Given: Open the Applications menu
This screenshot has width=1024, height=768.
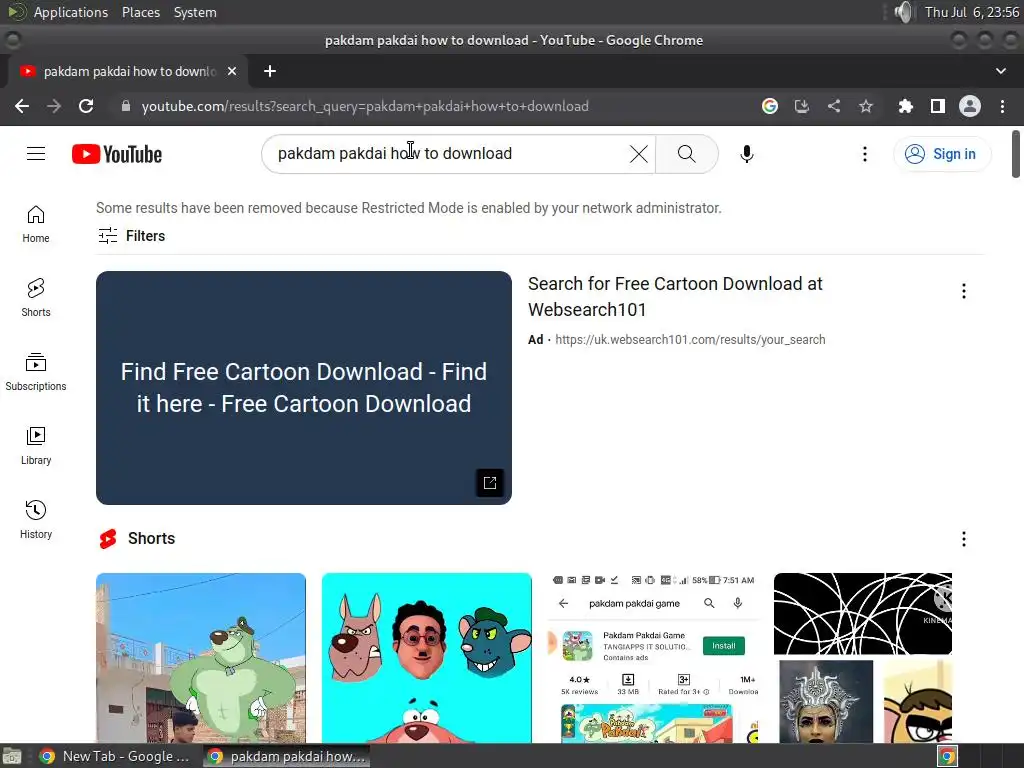Looking at the screenshot, I should tap(71, 12).
